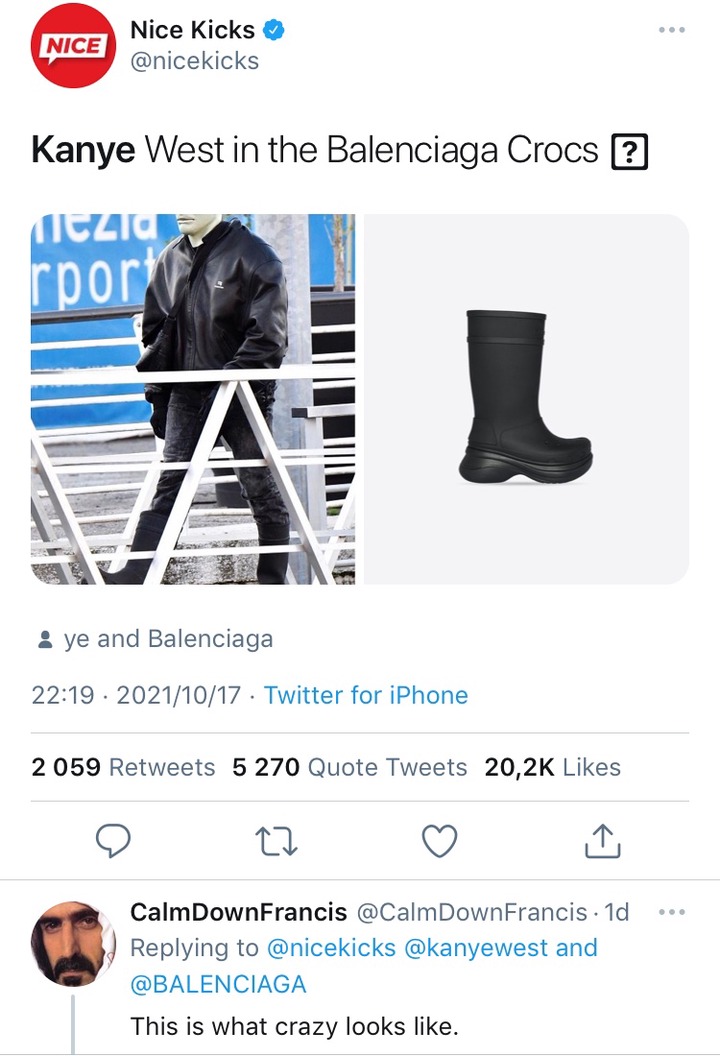Click @BALENCIAGA mention in reply
This screenshot has width=720, height=1056.
pos(218,984)
